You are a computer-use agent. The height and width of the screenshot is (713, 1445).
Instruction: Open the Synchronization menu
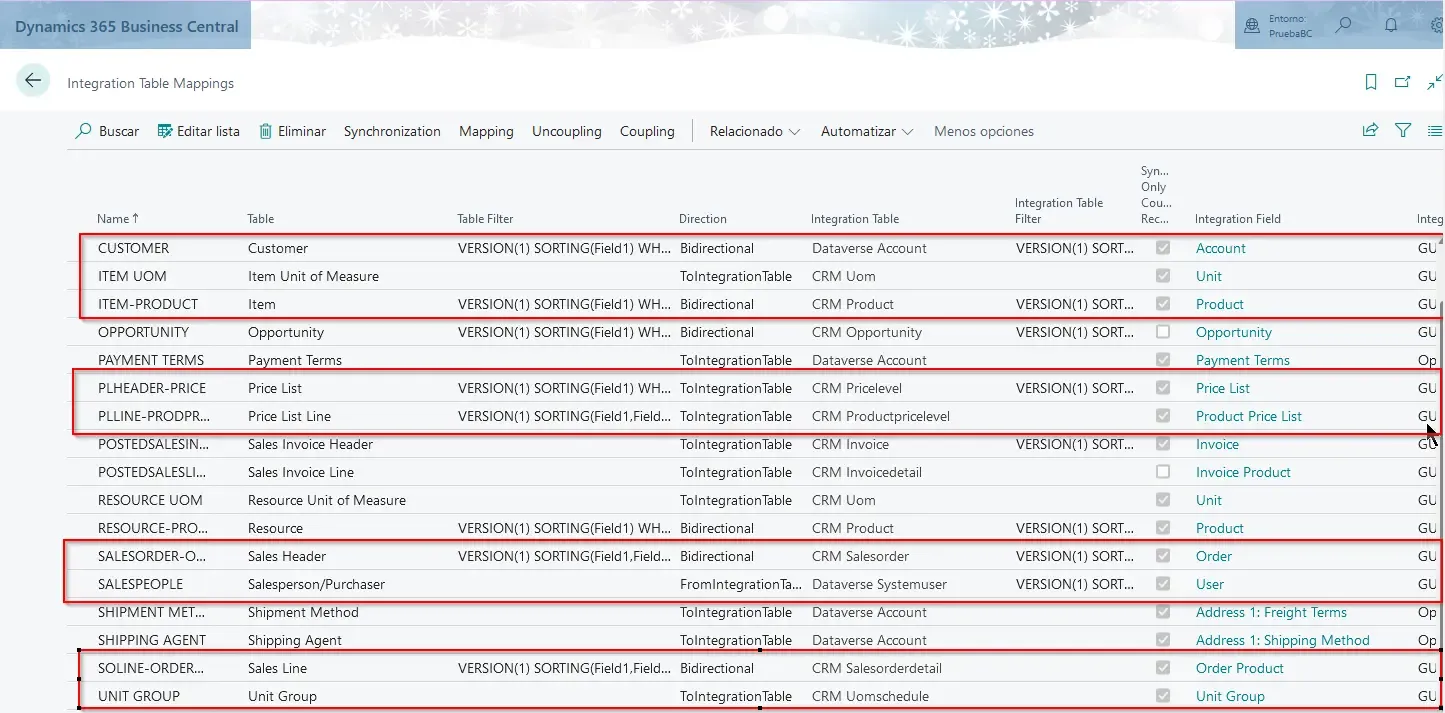coord(392,131)
